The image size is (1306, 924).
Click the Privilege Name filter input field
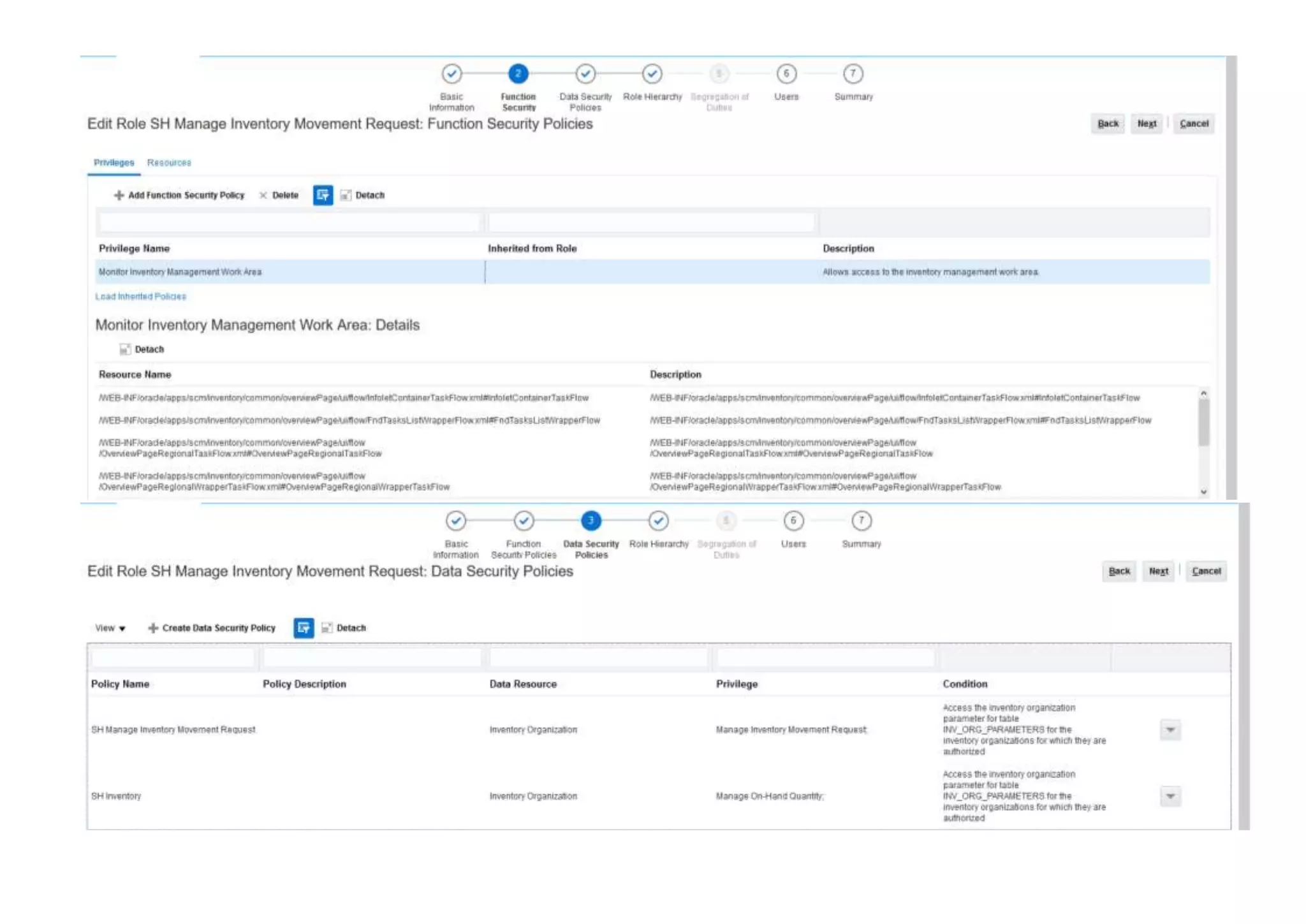(290, 223)
